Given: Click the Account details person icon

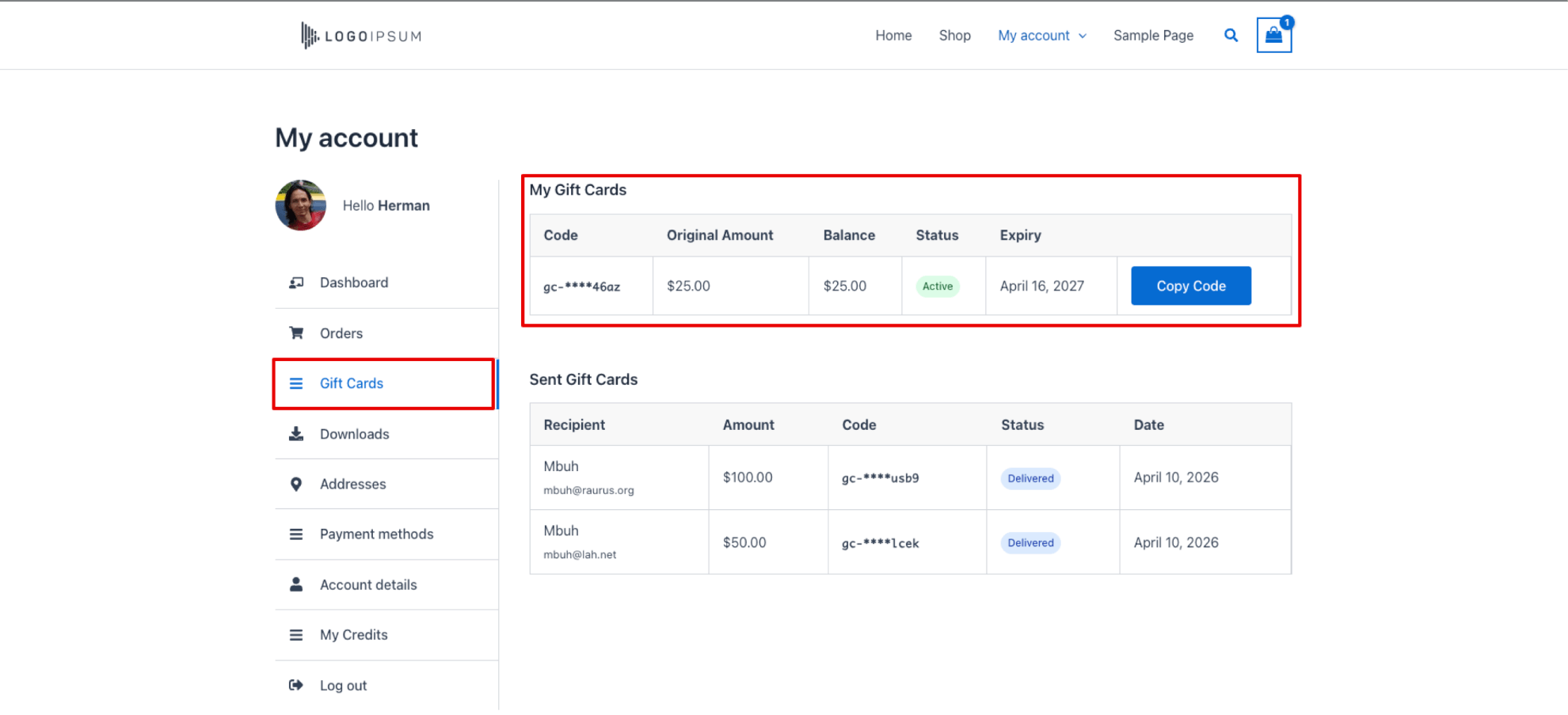Looking at the screenshot, I should 296,584.
